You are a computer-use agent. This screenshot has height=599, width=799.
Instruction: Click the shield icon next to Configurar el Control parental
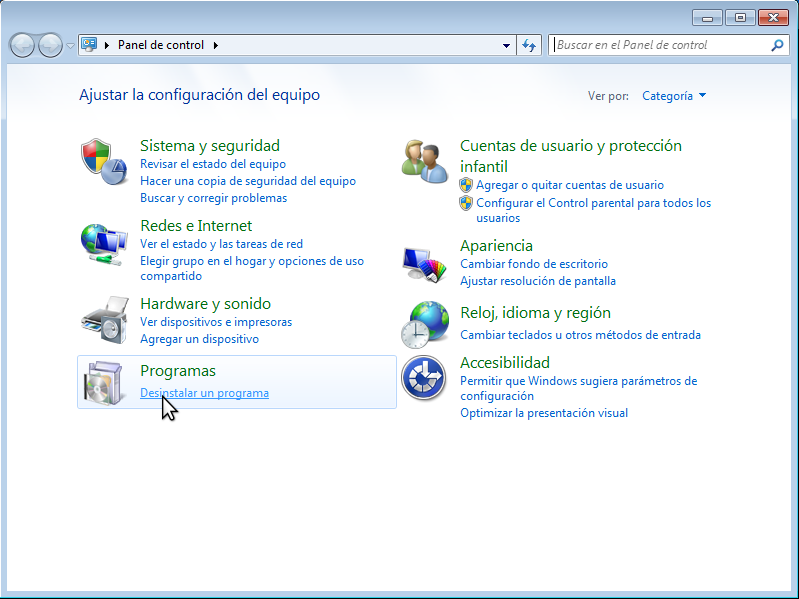click(x=466, y=203)
